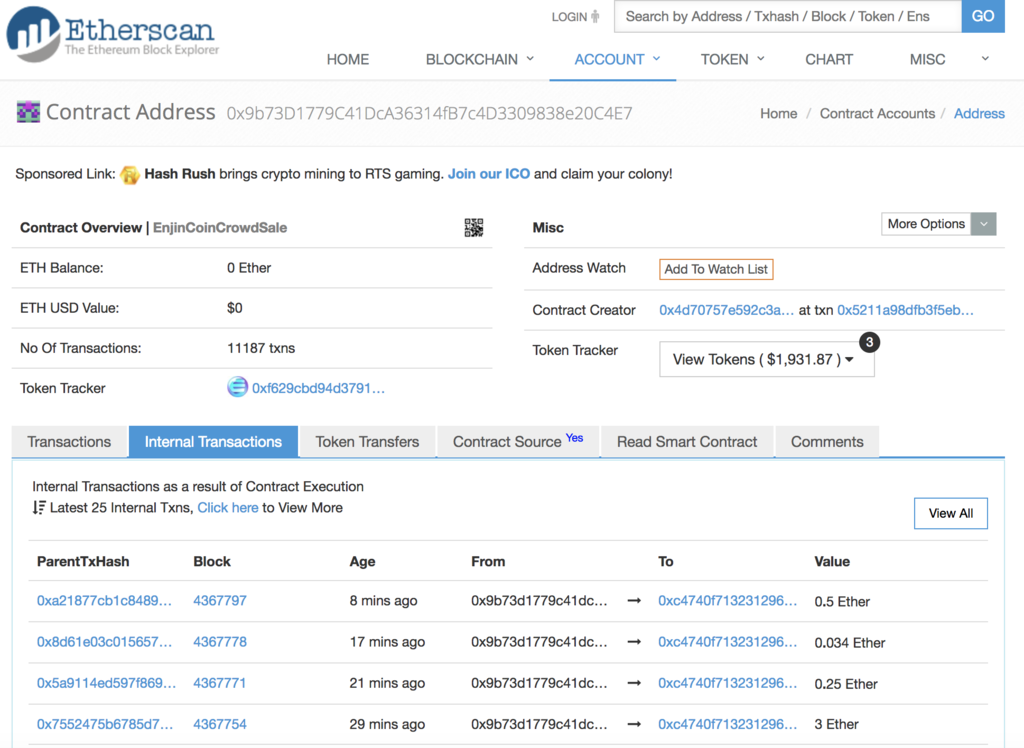Open block 4367754

pyautogui.click(x=220, y=724)
